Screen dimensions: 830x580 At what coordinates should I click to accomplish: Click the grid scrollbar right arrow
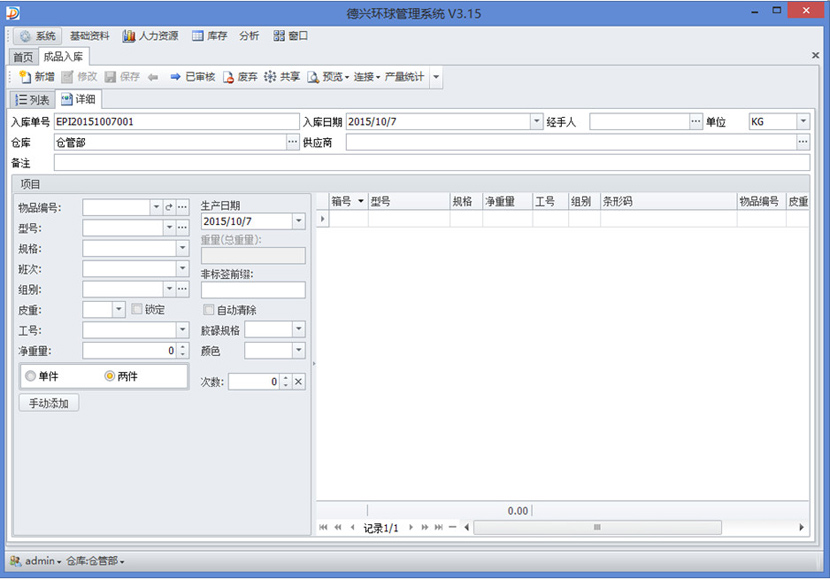pyautogui.click(x=801, y=527)
